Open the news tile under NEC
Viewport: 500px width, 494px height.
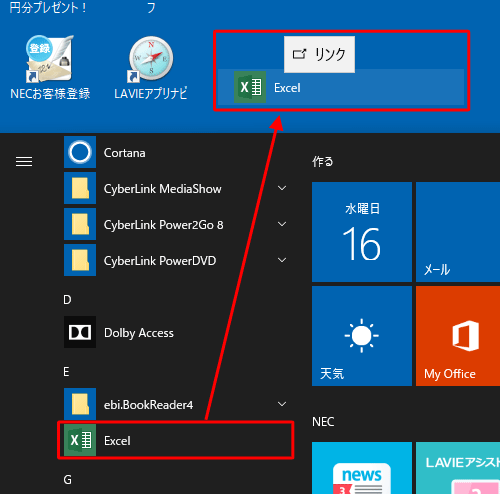point(362,468)
